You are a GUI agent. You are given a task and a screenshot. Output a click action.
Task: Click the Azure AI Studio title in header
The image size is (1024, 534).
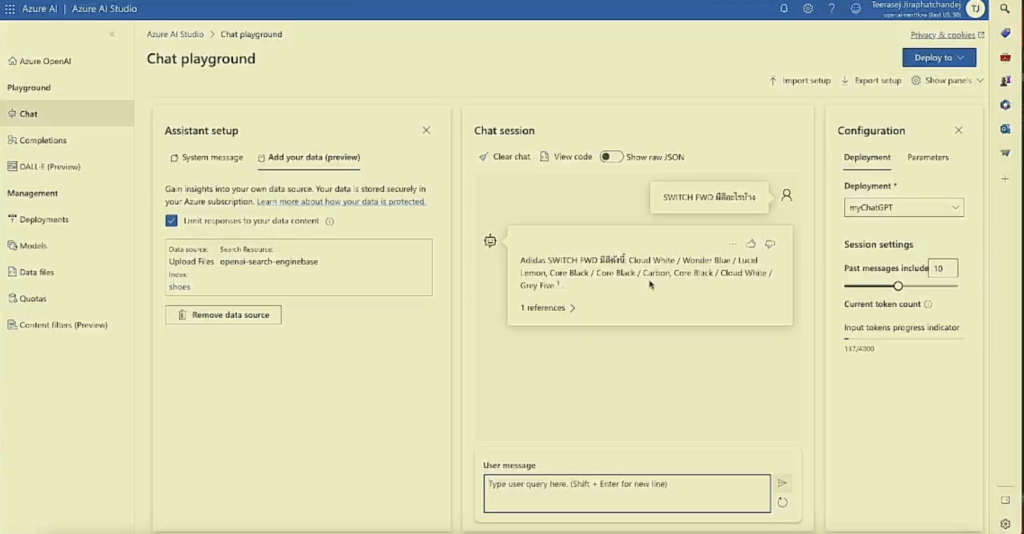click(x=104, y=8)
